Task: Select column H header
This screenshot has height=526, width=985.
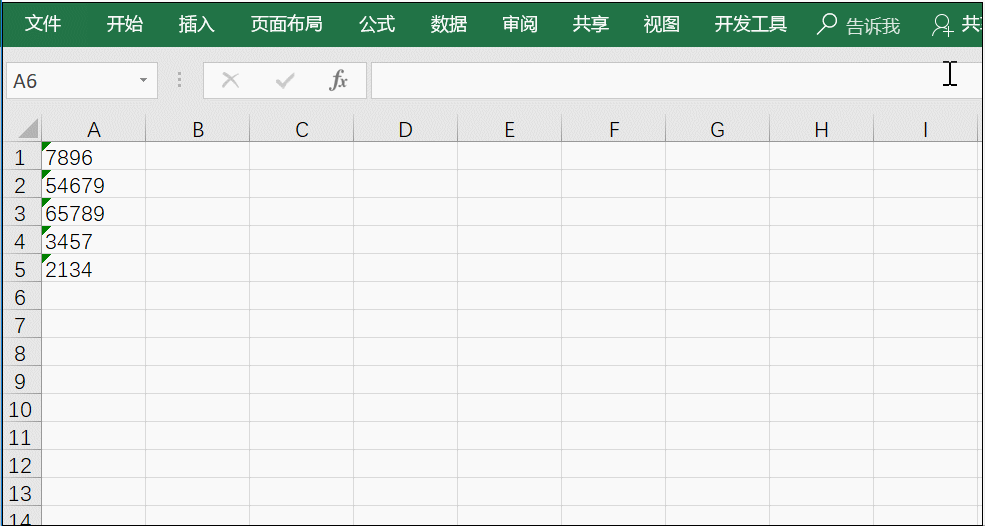Action: coord(822,129)
